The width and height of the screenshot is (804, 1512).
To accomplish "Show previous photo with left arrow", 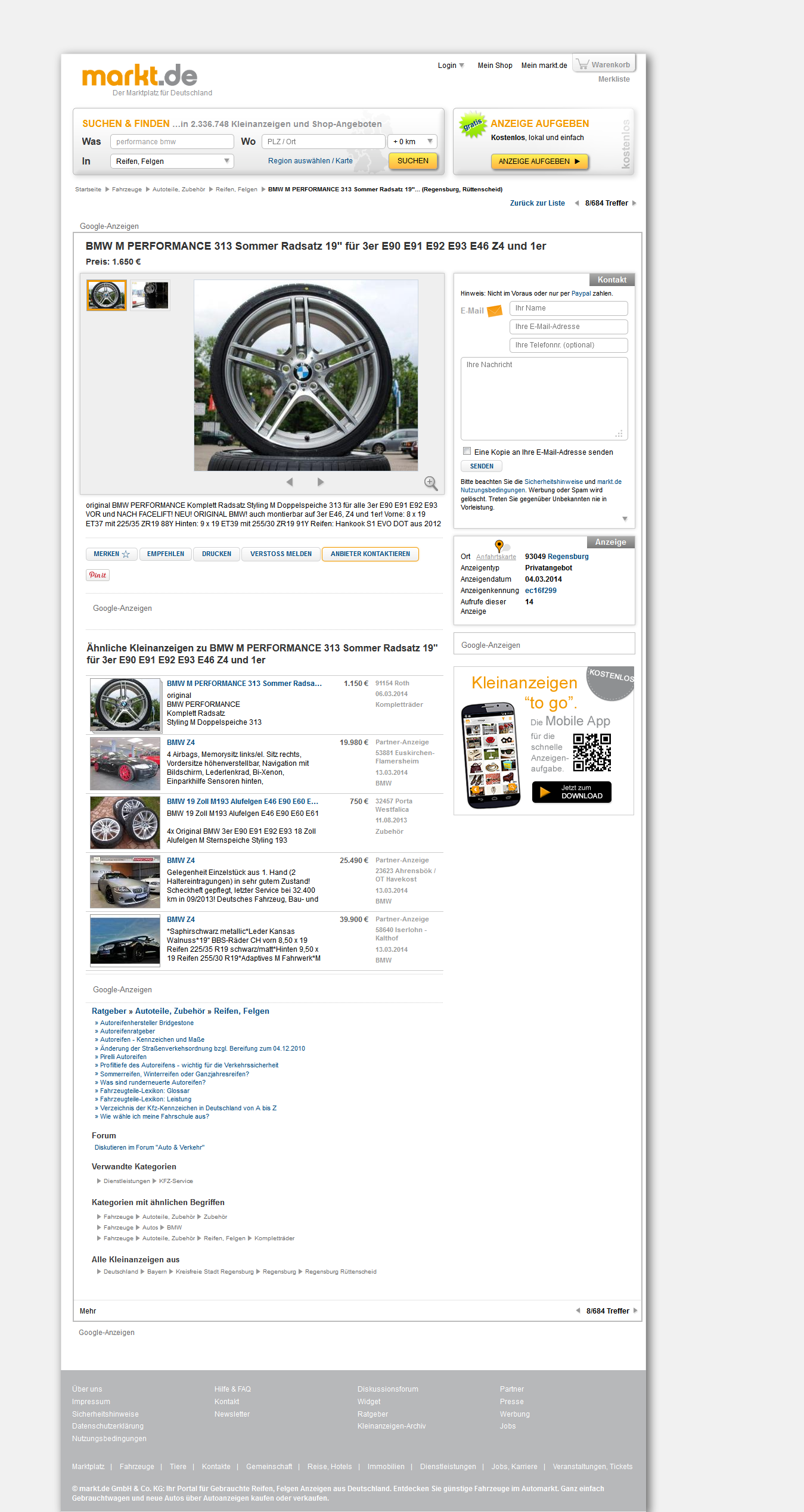I will click(290, 482).
